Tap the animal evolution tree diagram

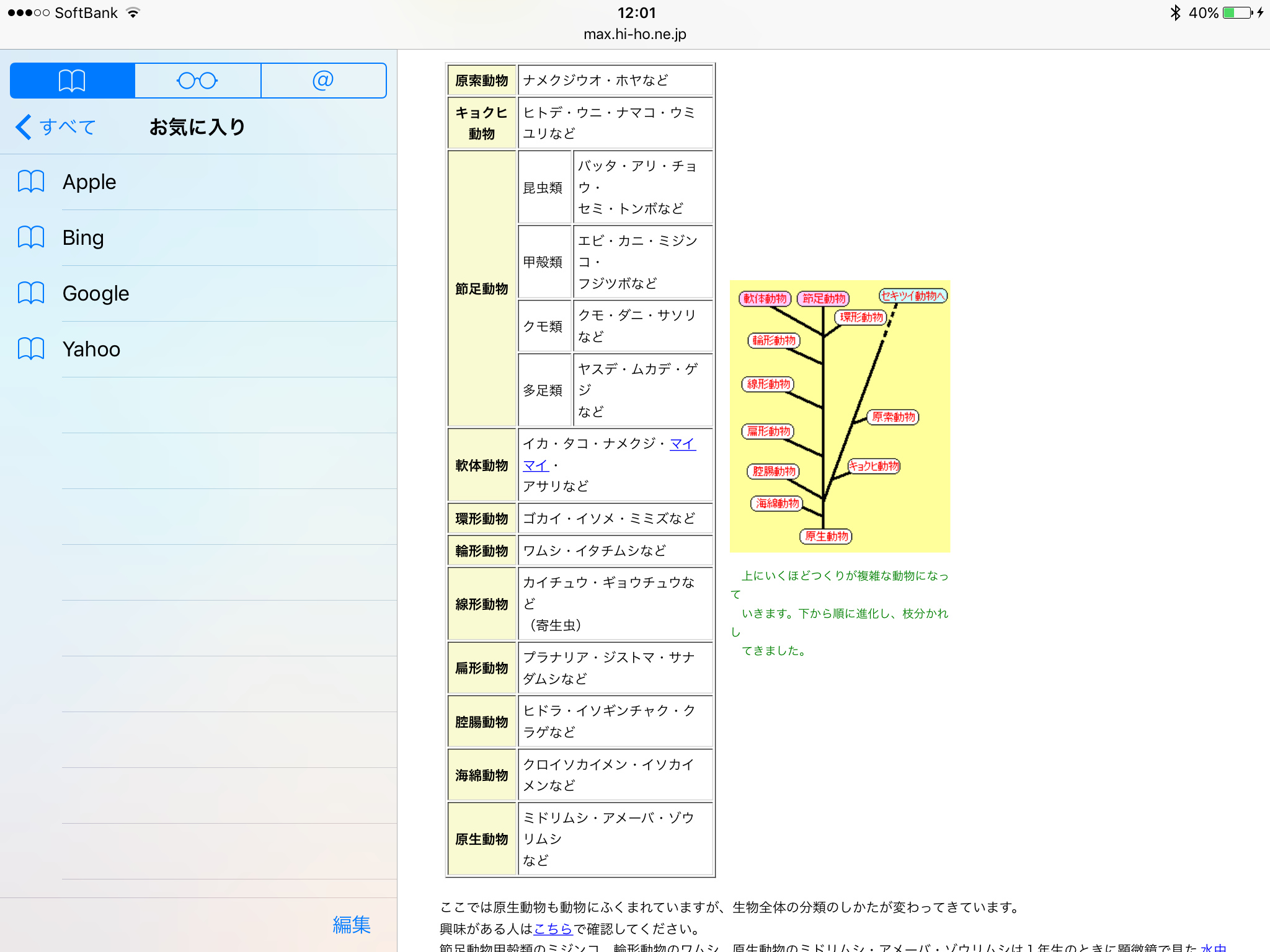coord(840,416)
